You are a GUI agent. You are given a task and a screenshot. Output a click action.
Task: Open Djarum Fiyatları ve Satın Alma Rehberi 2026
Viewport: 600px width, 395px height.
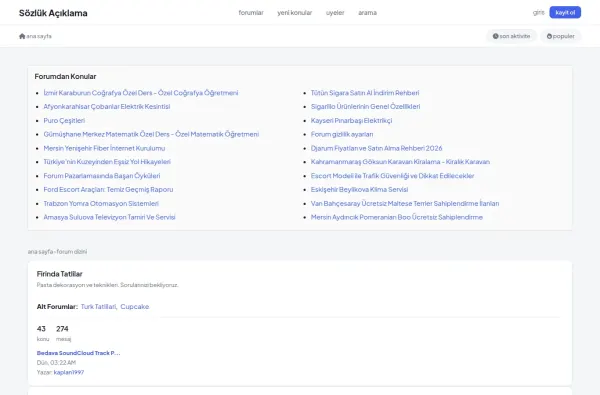point(377,148)
